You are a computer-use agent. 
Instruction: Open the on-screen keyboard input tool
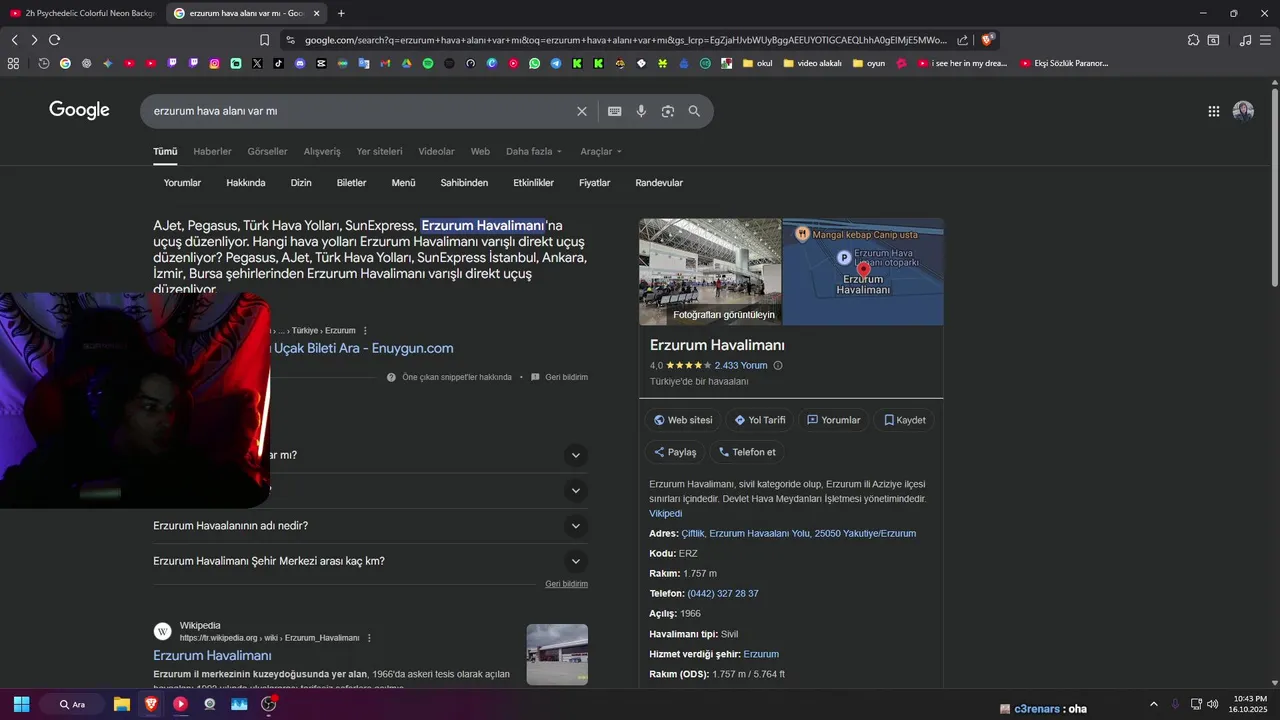click(614, 111)
